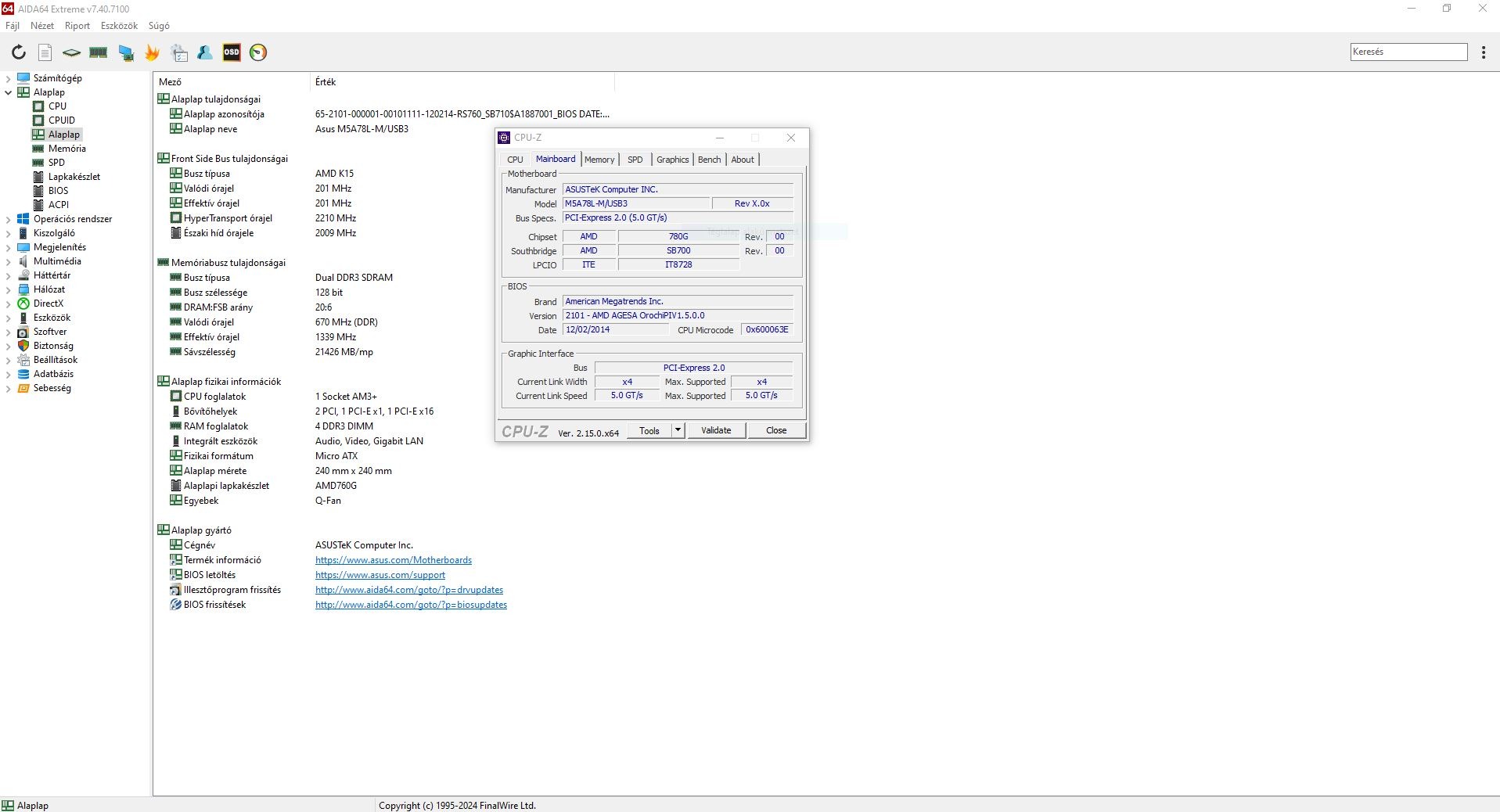This screenshot has width=1500, height=812.
Task: Click the Windows logo icon beside Operációs rendszer
Action: [23, 219]
